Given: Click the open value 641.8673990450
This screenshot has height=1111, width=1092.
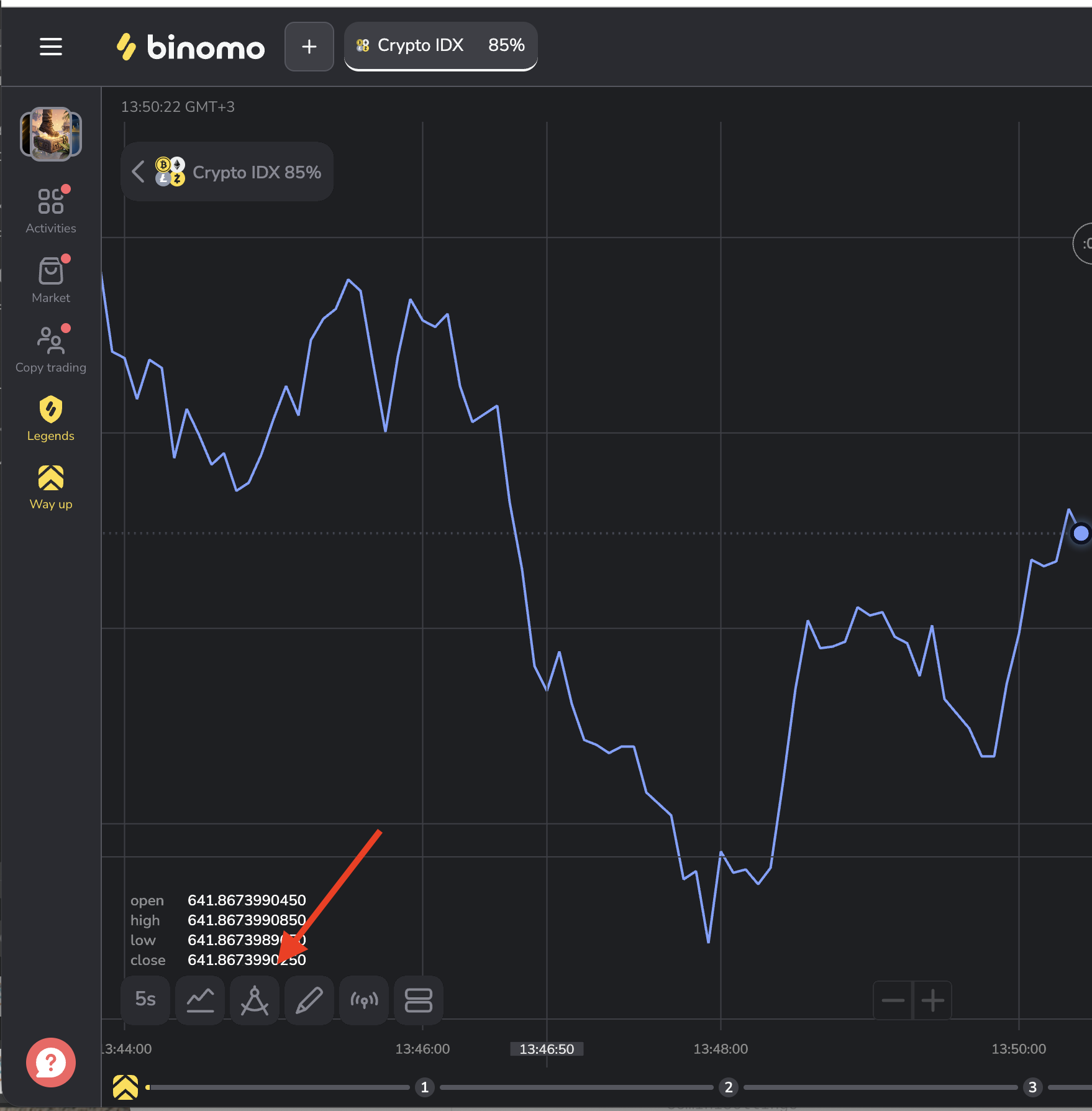Looking at the screenshot, I should pyautogui.click(x=247, y=900).
